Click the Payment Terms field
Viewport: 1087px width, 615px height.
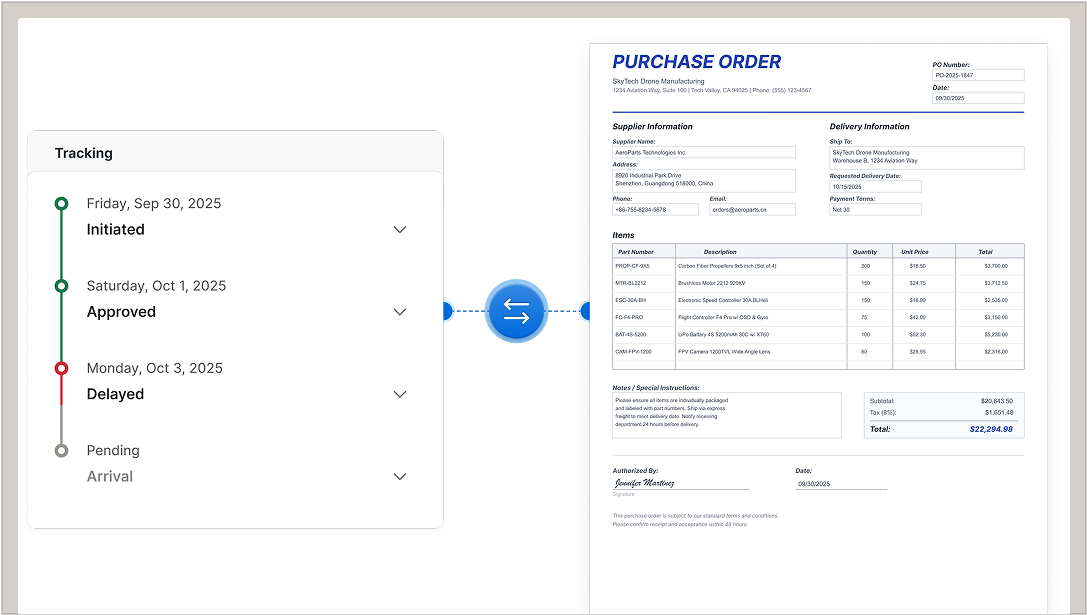point(875,210)
